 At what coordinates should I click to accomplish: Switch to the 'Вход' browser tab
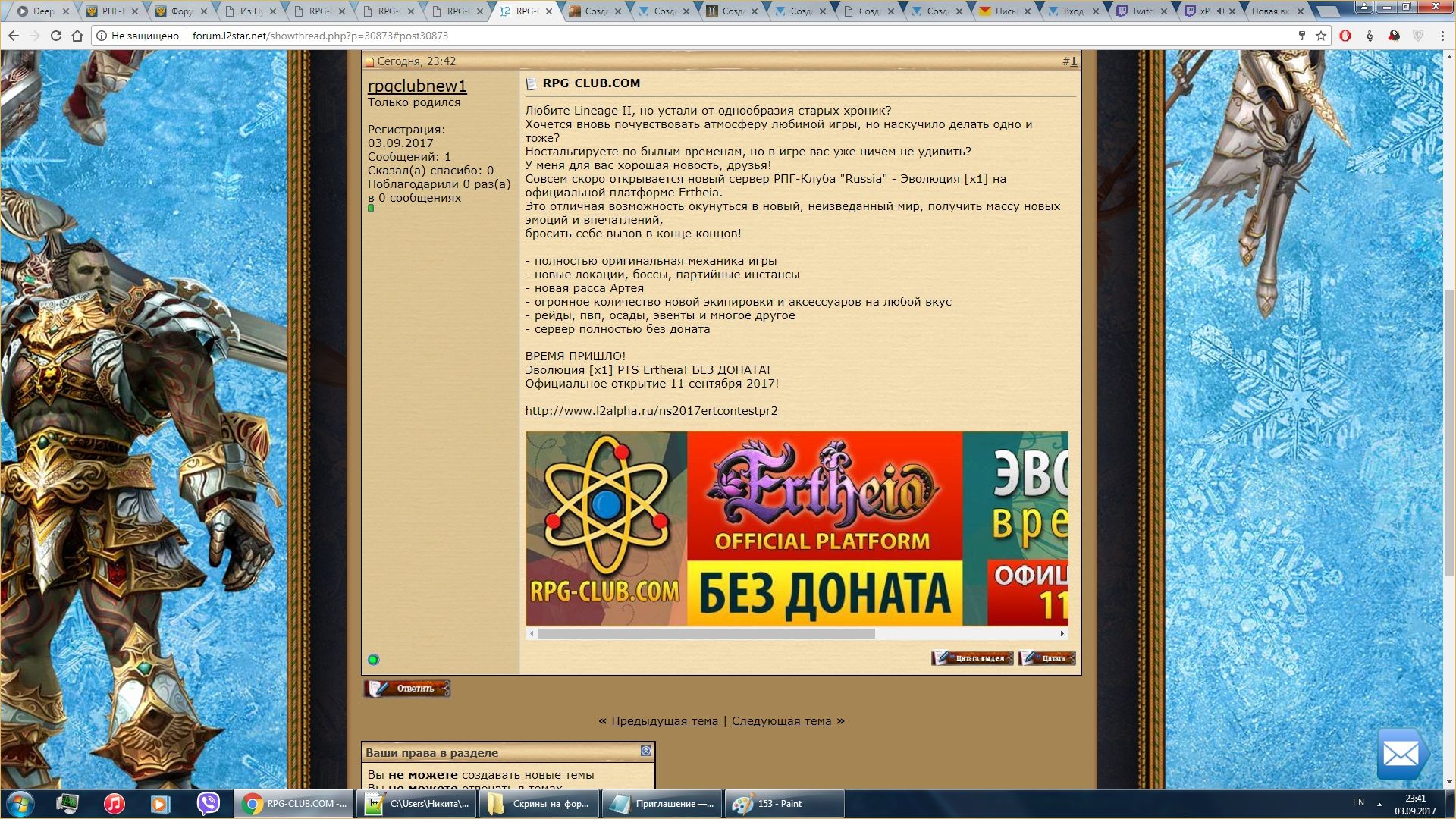1074,11
